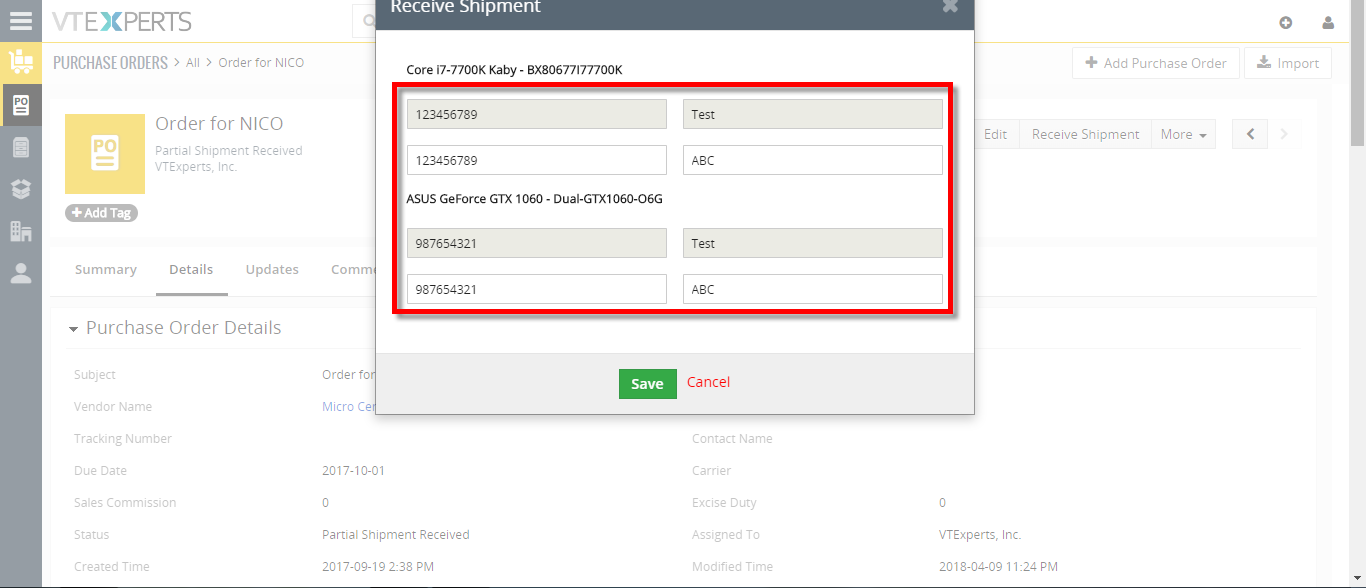Screen dimensions: 1366x588
Task: Click read-only 123456789 field for Core i7
Action: (536, 114)
